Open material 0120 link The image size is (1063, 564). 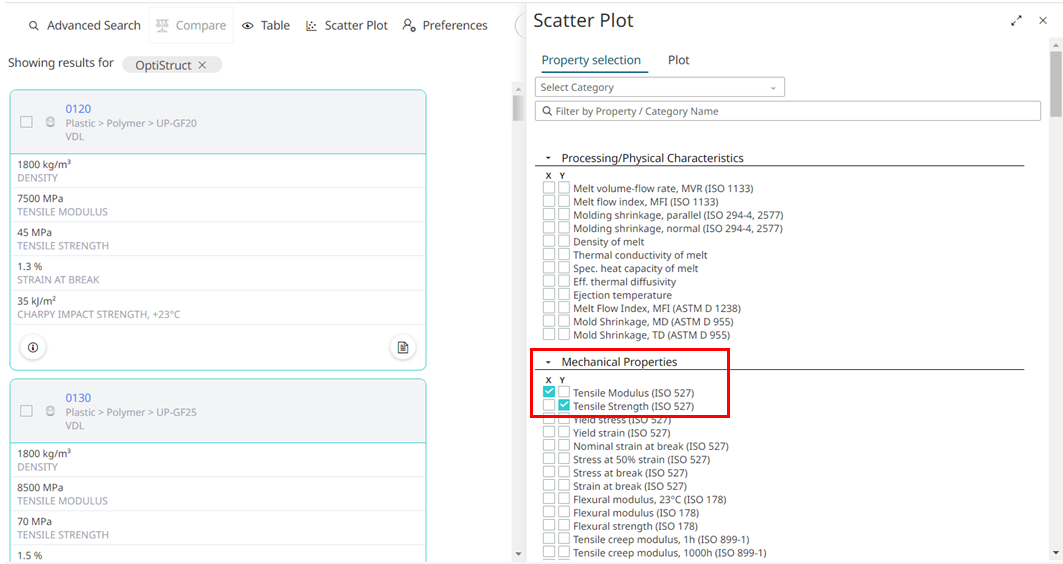pyautogui.click(x=78, y=109)
